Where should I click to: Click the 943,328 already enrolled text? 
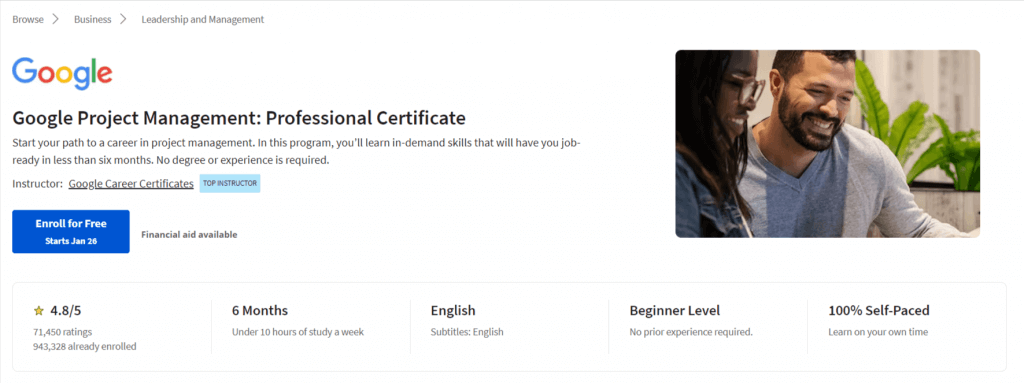point(85,346)
